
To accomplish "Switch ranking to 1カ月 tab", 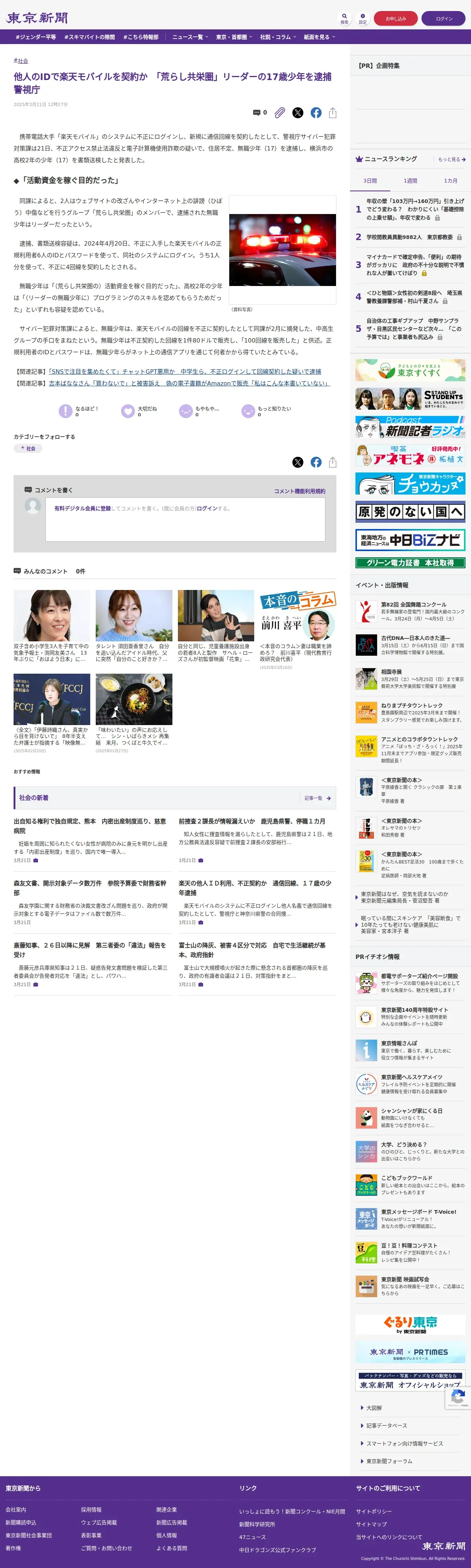I will [x=450, y=181].
